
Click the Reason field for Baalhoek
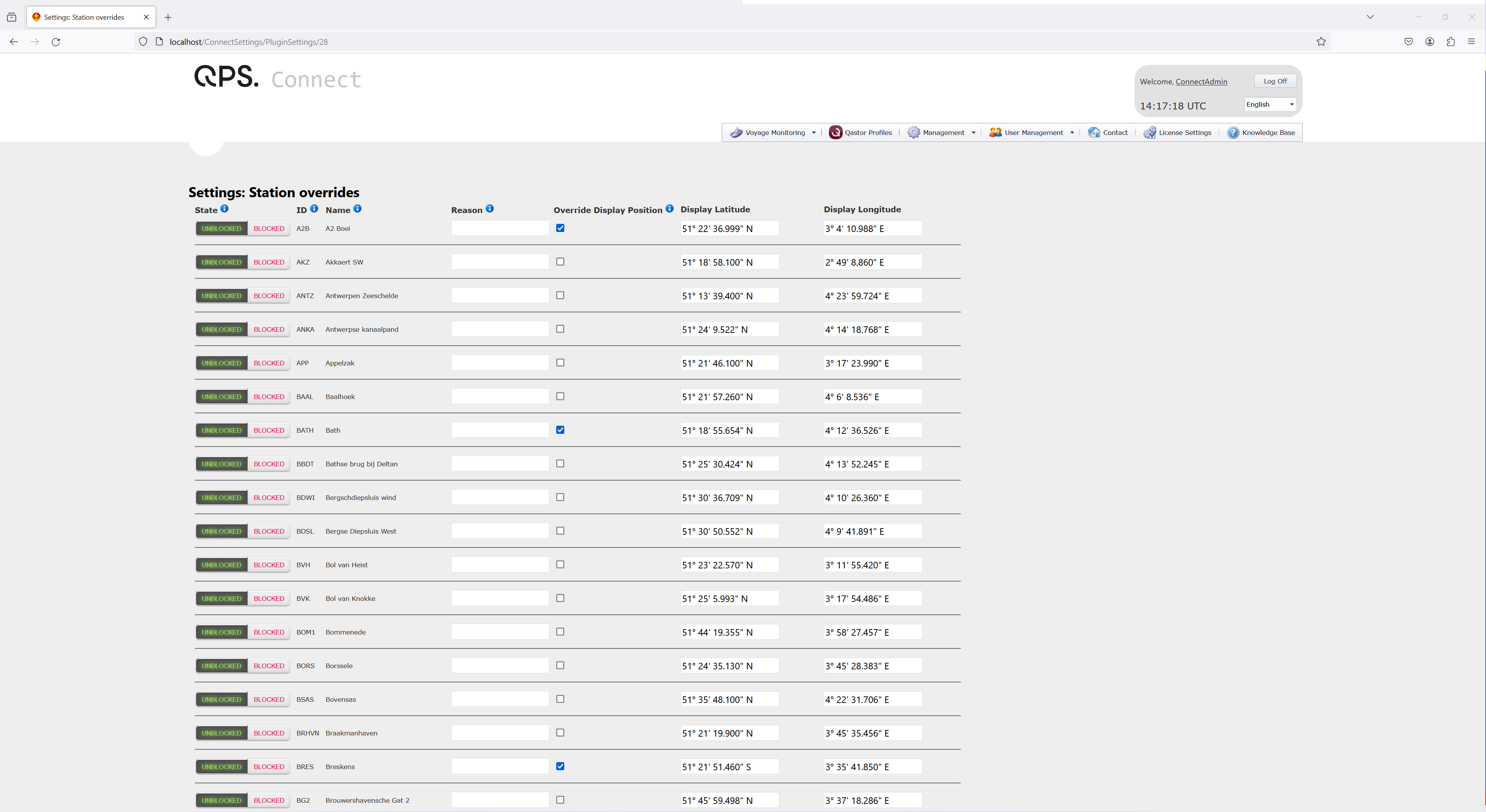500,397
